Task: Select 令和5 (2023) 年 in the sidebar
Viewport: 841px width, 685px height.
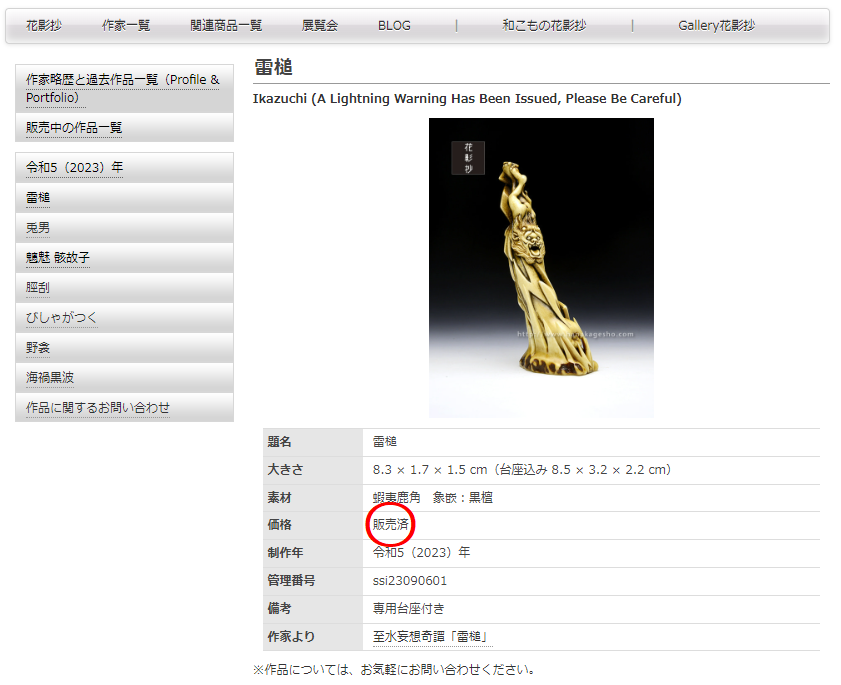Action: [75, 167]
